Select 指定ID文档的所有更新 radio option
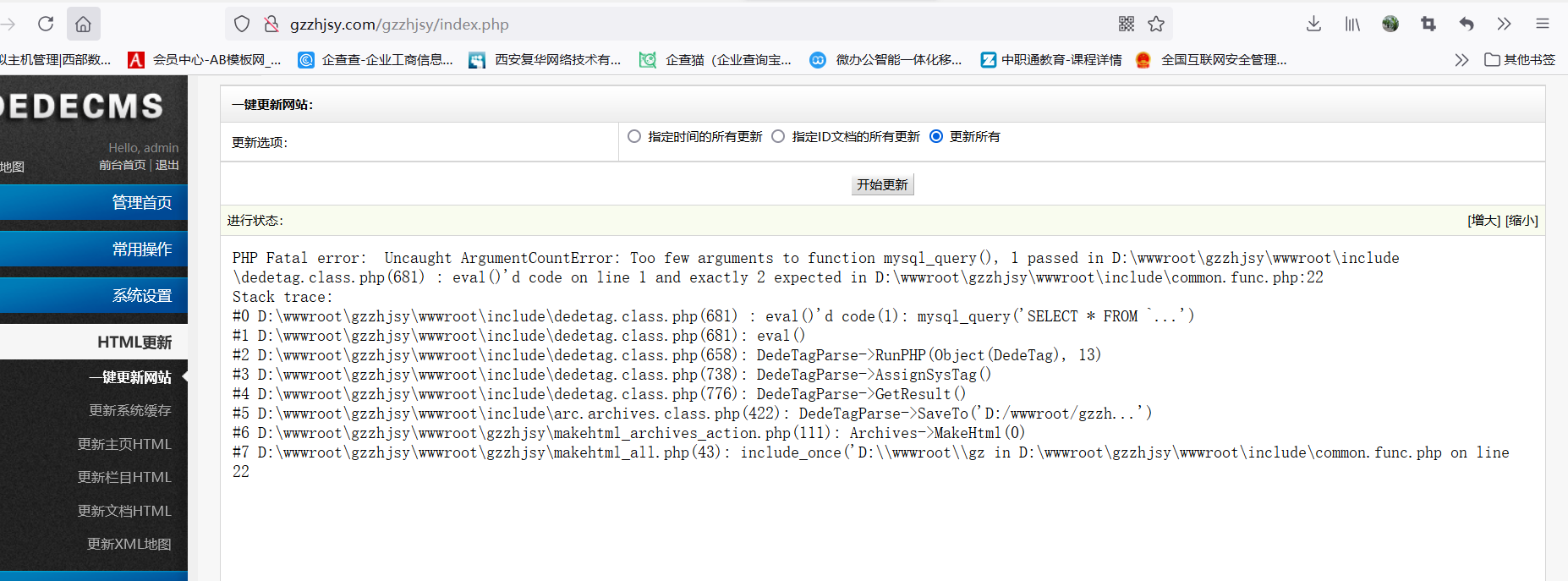 pos(778,136)
